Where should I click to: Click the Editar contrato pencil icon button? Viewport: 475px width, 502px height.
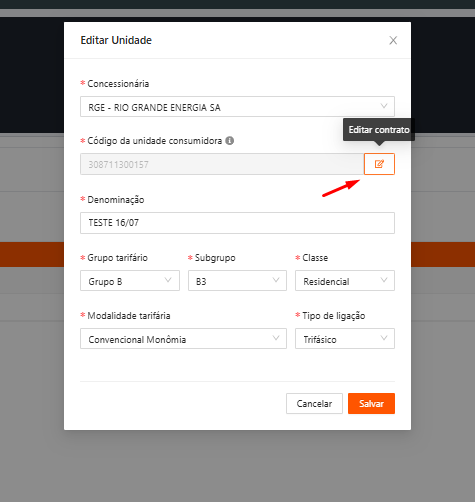click(x=379, y=164)
